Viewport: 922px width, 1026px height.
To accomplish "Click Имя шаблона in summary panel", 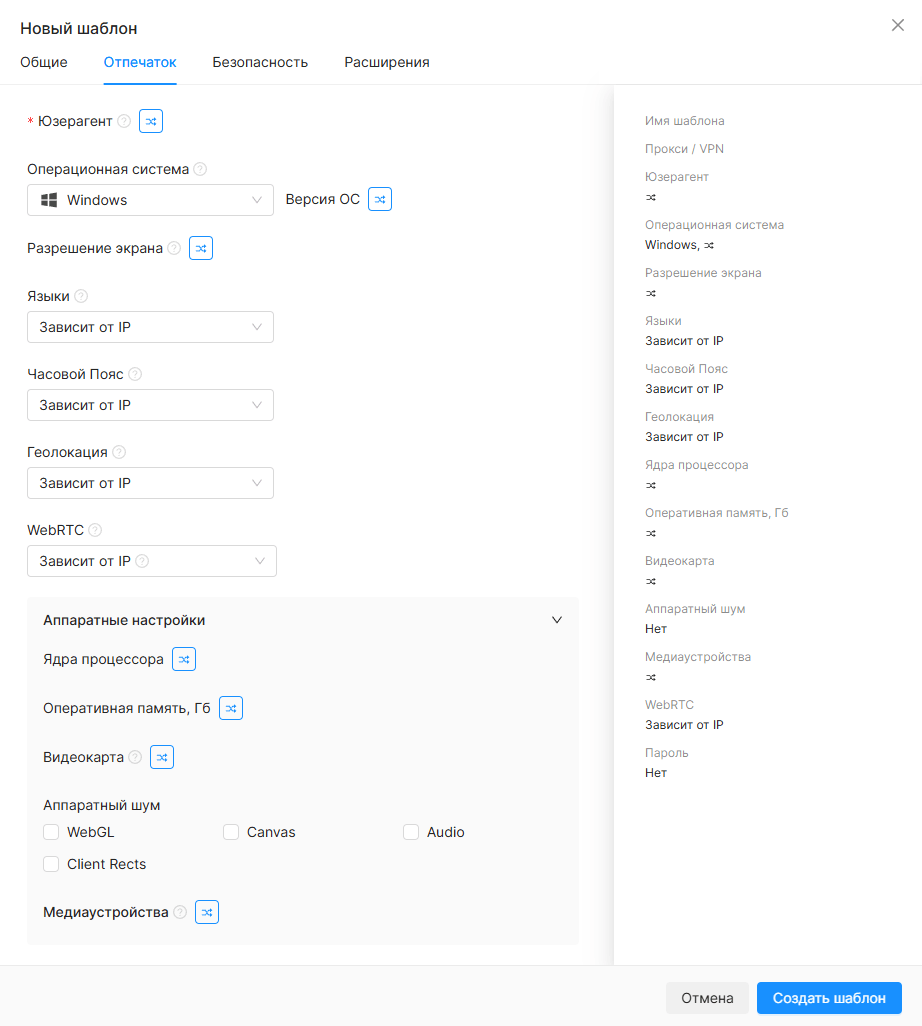I will coord(684,120).
